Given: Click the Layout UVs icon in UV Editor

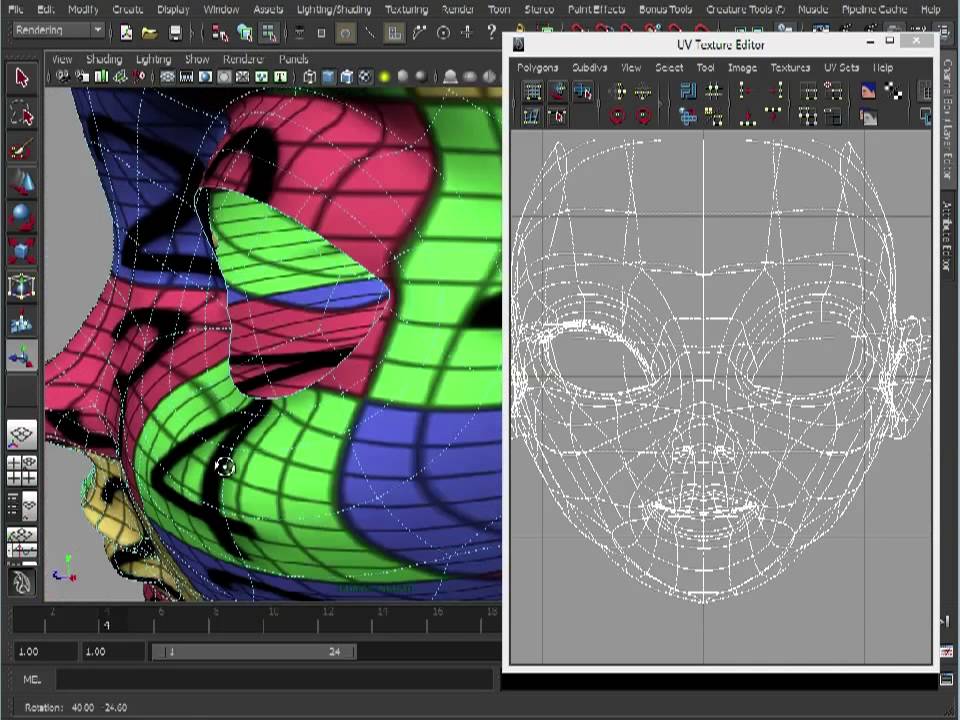Looking at the screenshot, I should tap(688, 92).
